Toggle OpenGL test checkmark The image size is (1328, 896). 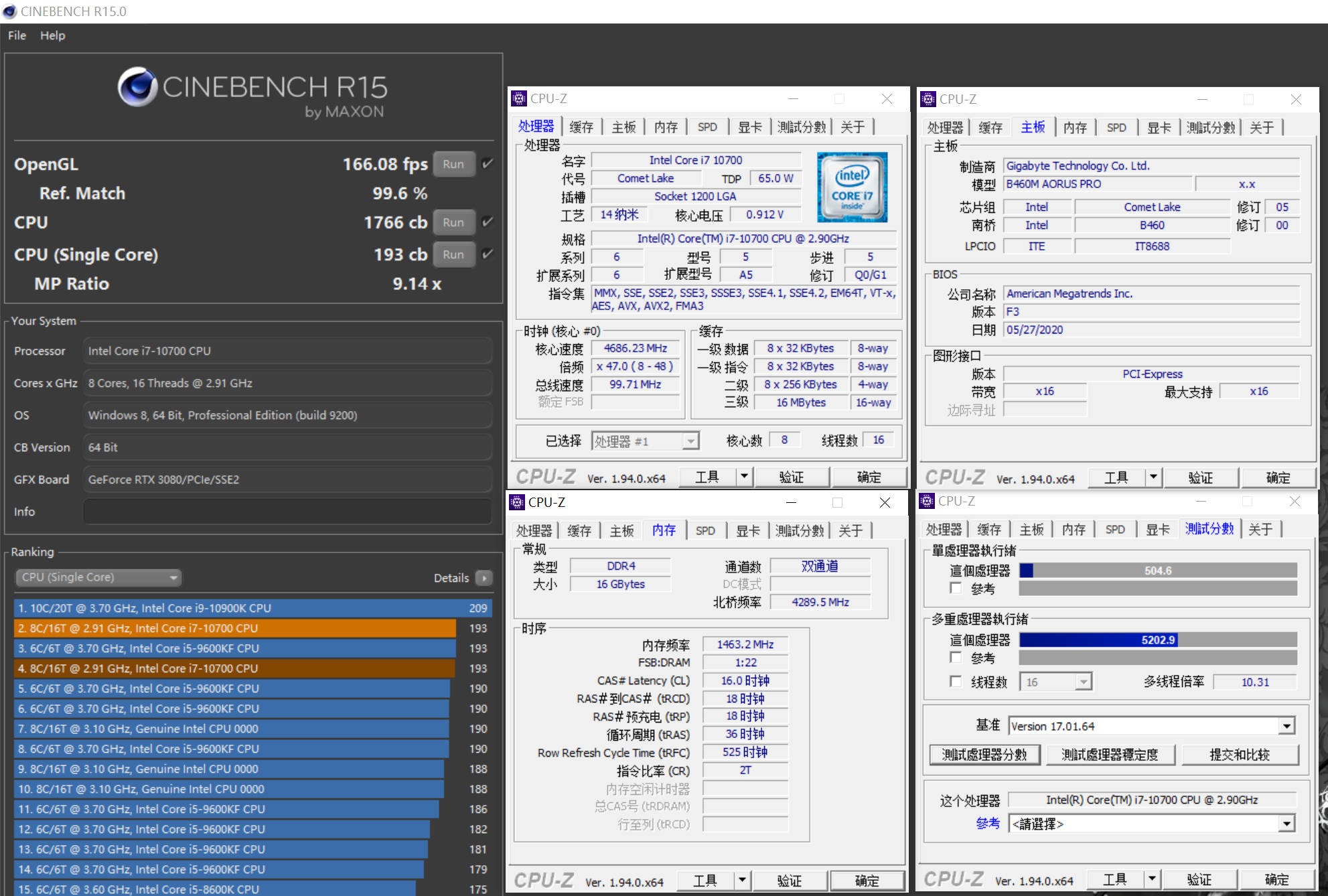point(488,163)
